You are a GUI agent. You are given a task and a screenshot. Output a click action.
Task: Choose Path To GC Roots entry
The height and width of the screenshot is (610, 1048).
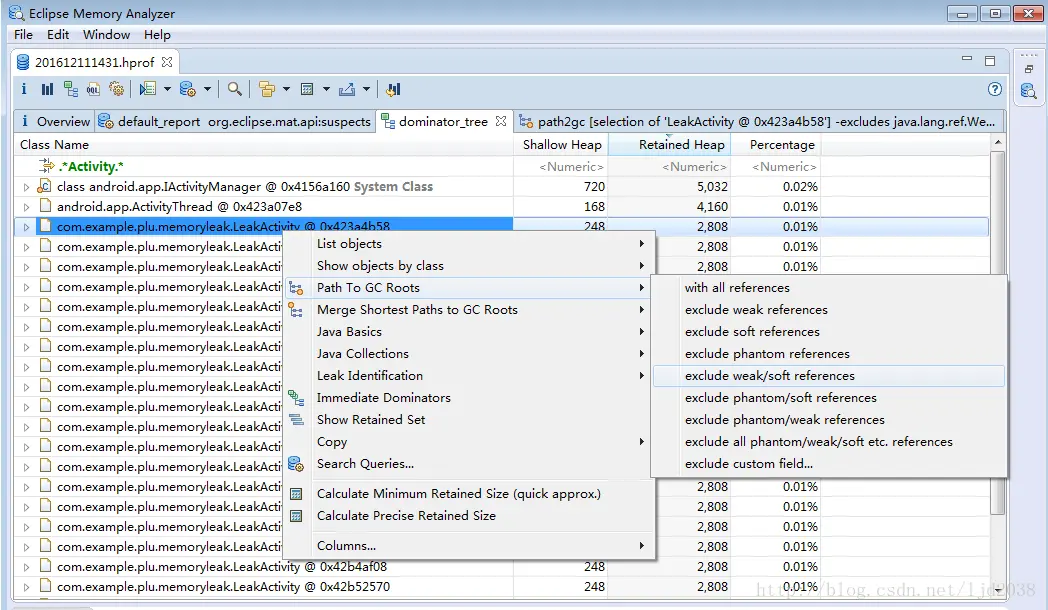click(469, 288)
